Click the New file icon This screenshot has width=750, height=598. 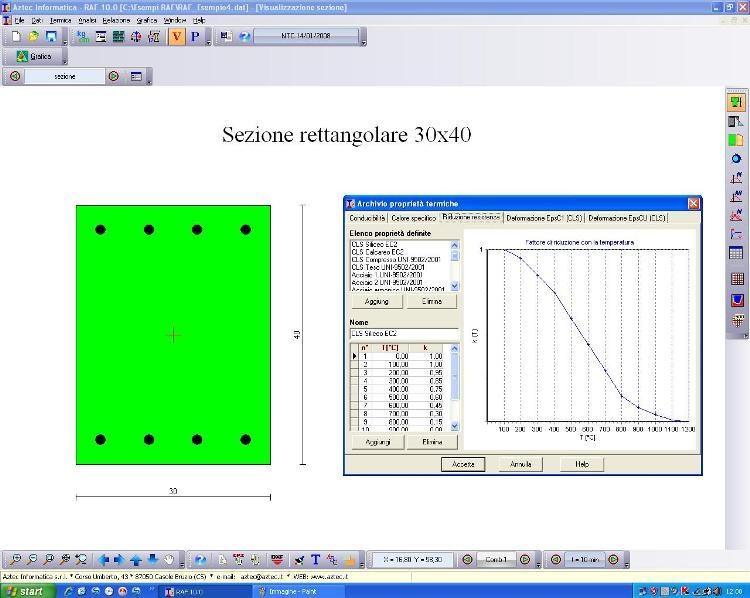click(15, 37)
